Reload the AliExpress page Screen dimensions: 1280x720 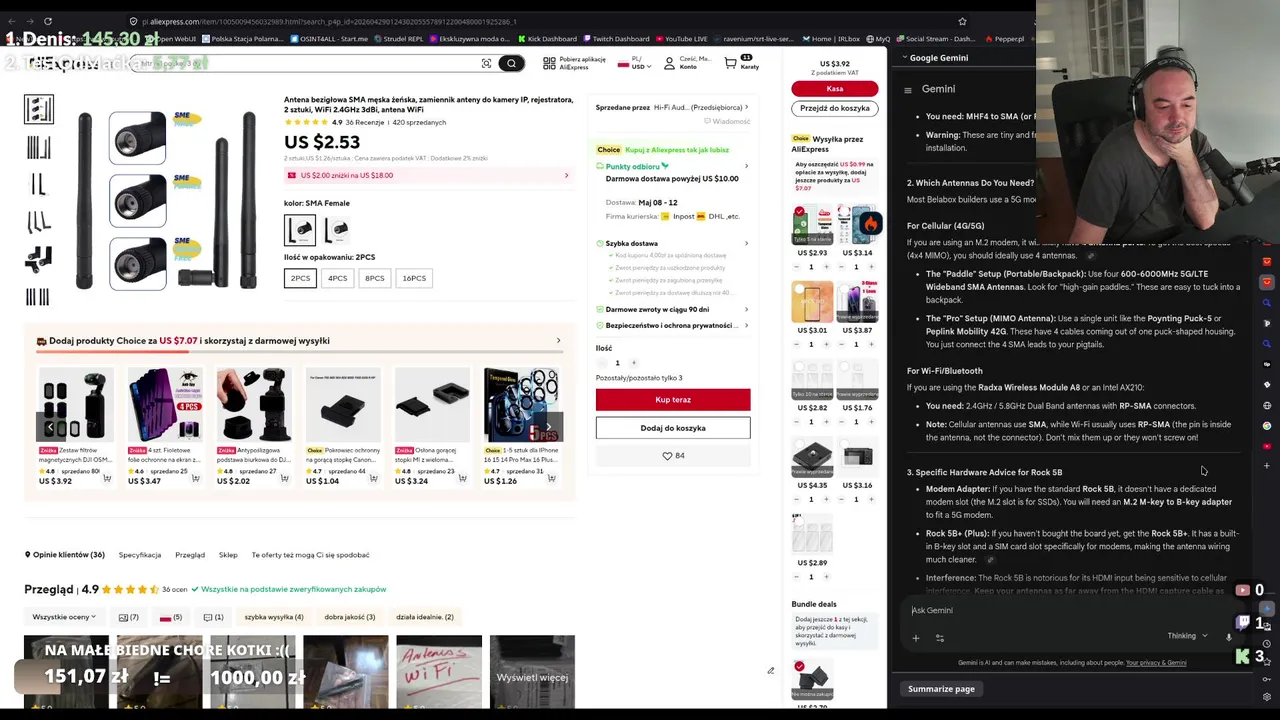click(x=47, y=21)
